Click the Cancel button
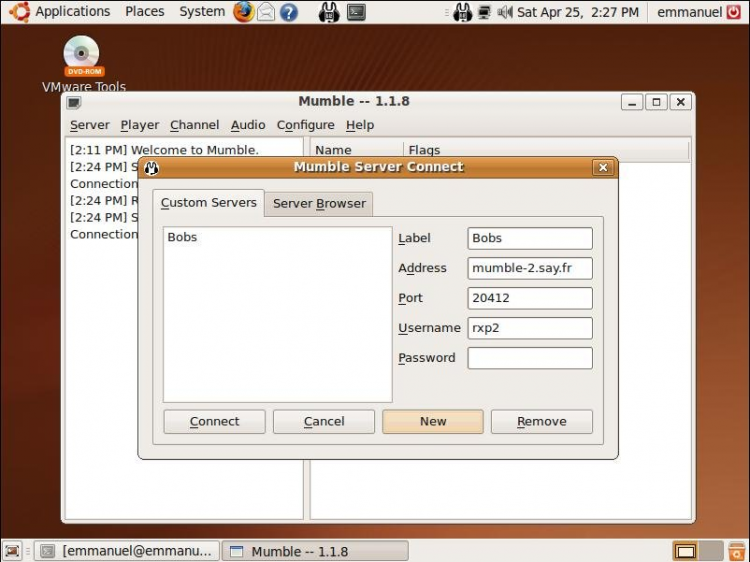Viewport: 750px width, 562px height. click(x=324, y=421)
